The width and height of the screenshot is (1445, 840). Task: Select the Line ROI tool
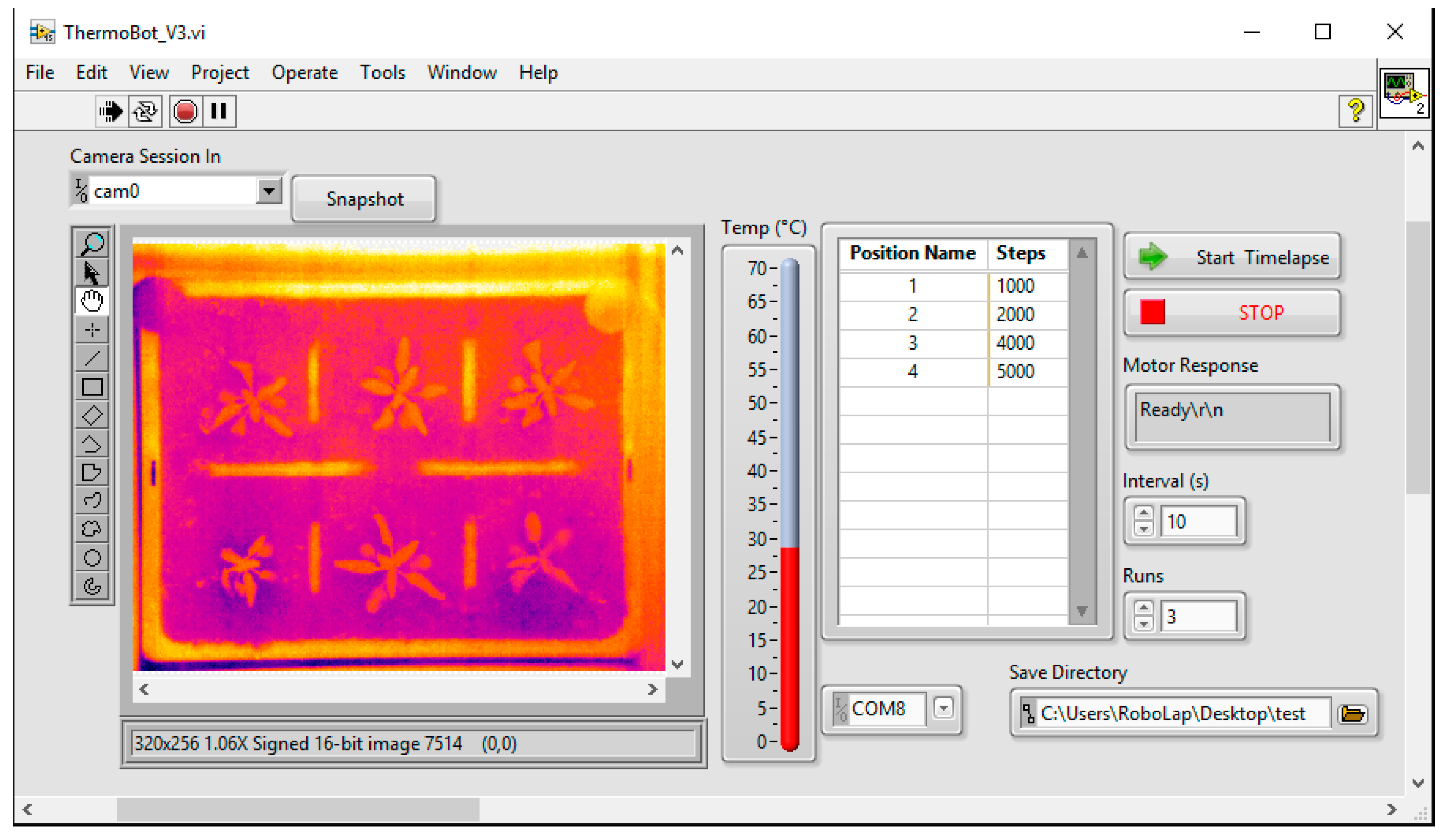click(92, 358)
